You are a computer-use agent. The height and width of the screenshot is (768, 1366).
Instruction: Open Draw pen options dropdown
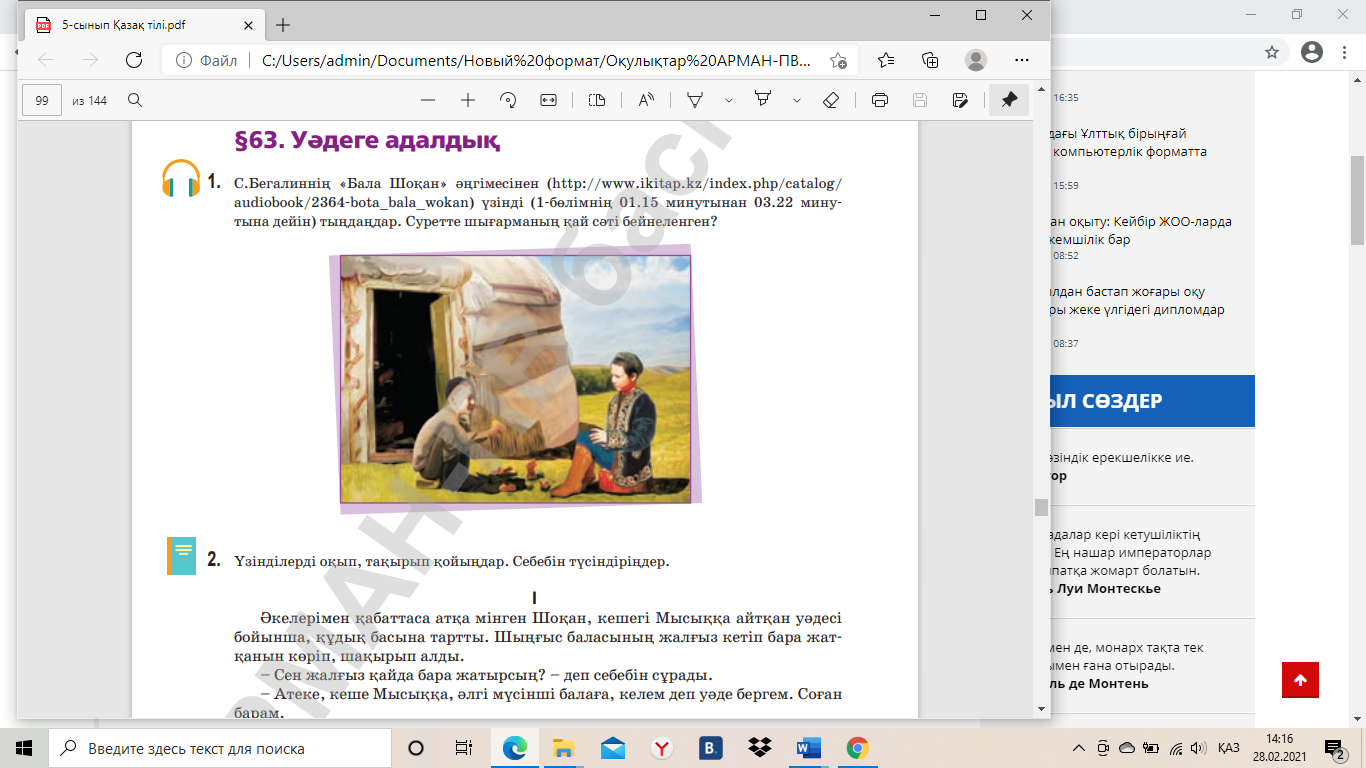point(729,100)
